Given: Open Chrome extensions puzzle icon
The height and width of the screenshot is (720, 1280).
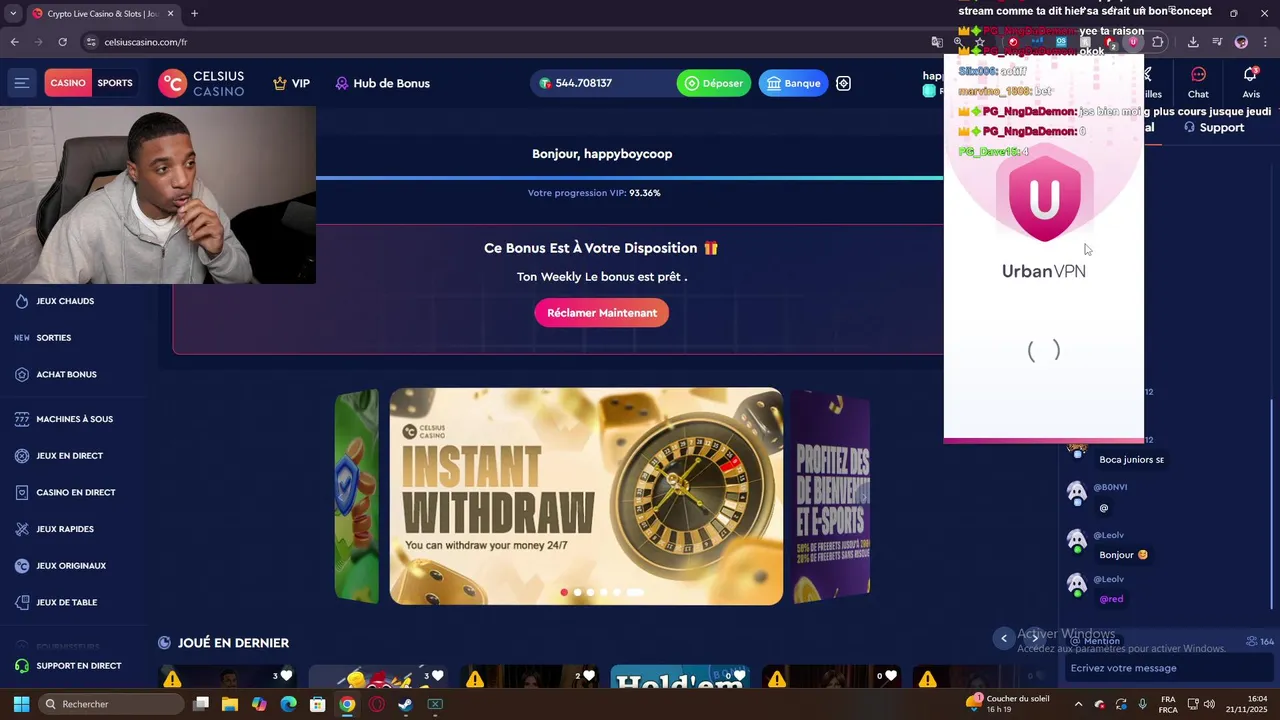Looking at the screenshot, I should coord(1158,42).
